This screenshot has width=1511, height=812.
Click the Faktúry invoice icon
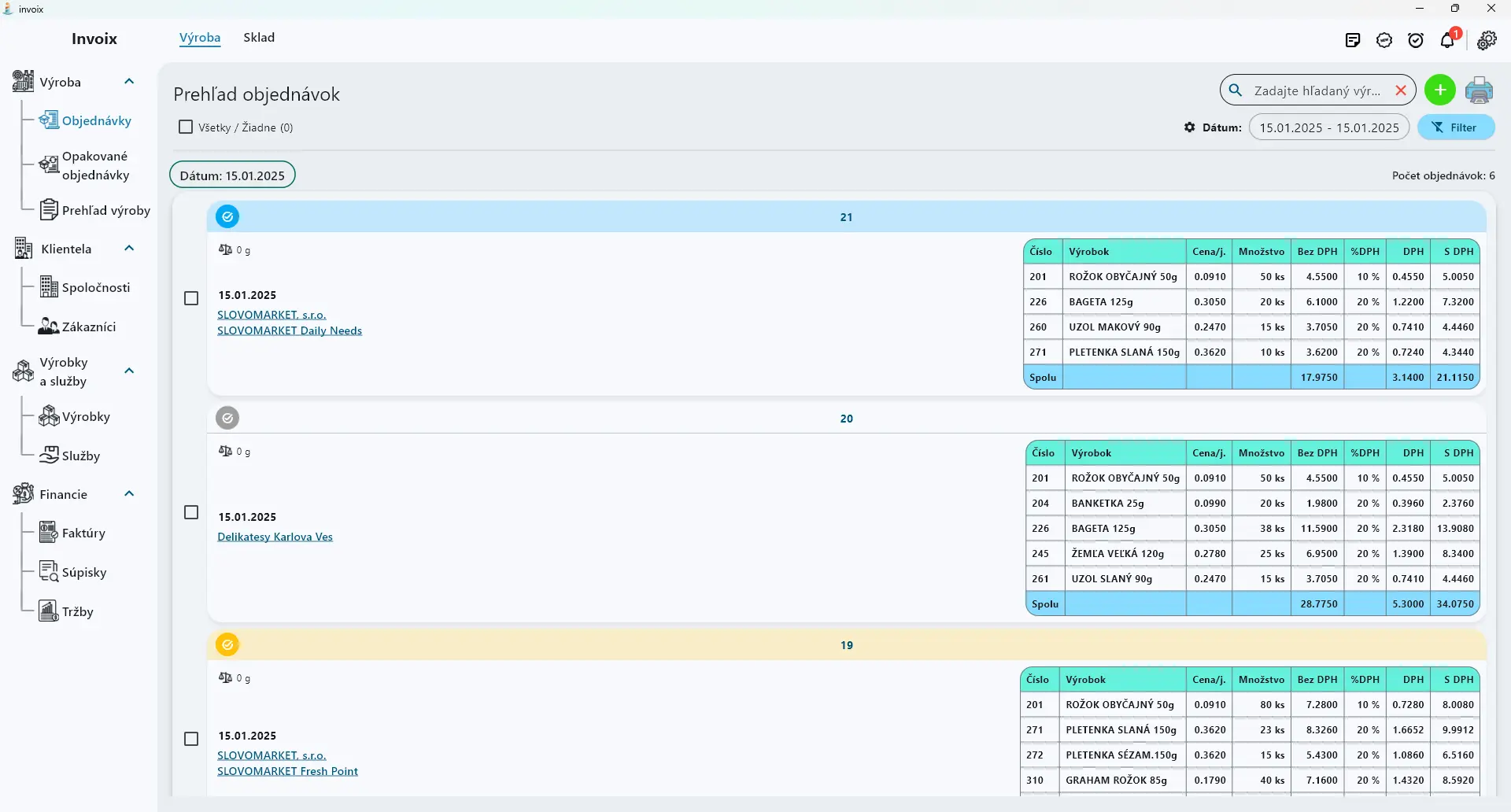[x=49, y=533]
